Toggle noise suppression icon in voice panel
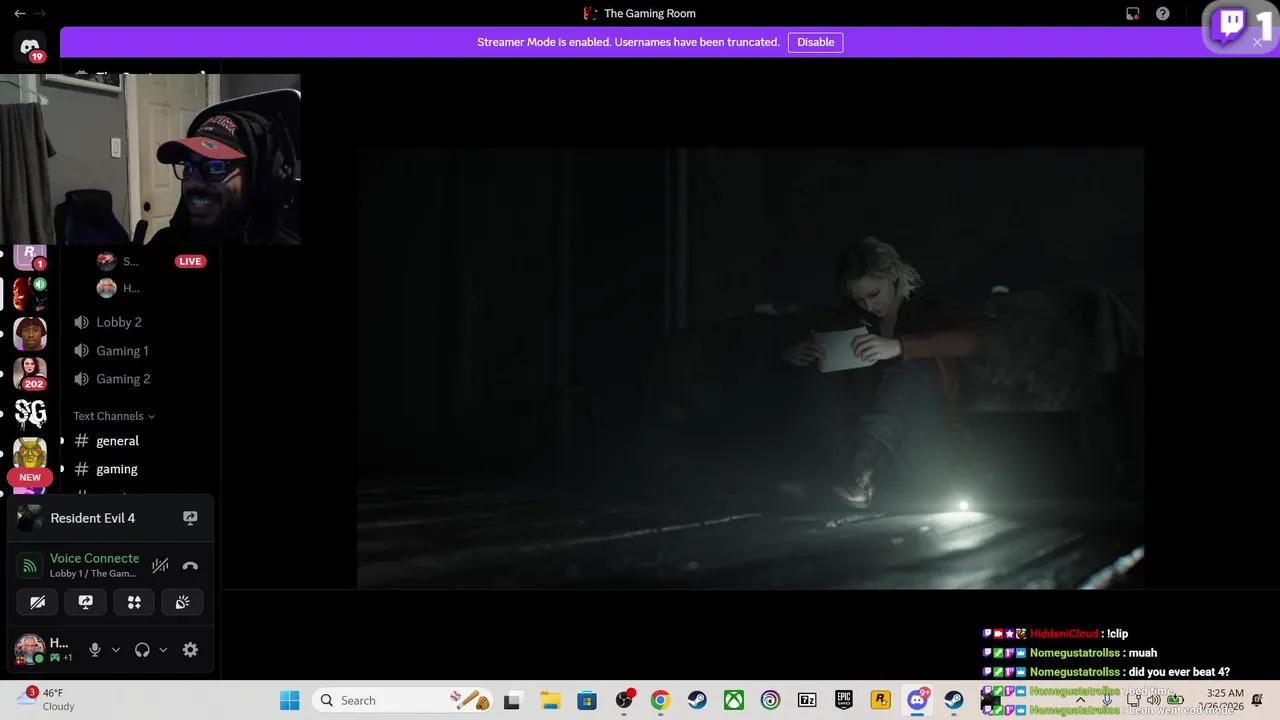This screenshot has width=1280, height=720. (160, 565)
